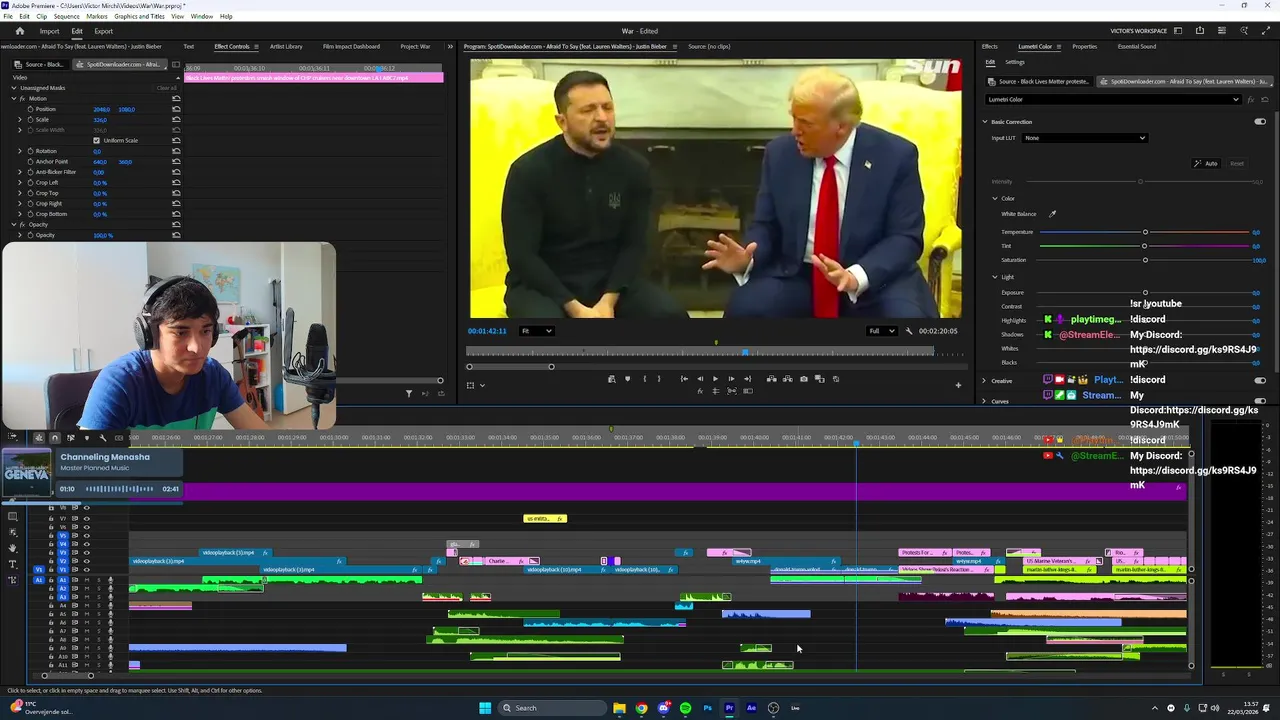Adjust the Tint slider
The width and height of the screenshot is (1280, 720).
[x=1145, y=246]
